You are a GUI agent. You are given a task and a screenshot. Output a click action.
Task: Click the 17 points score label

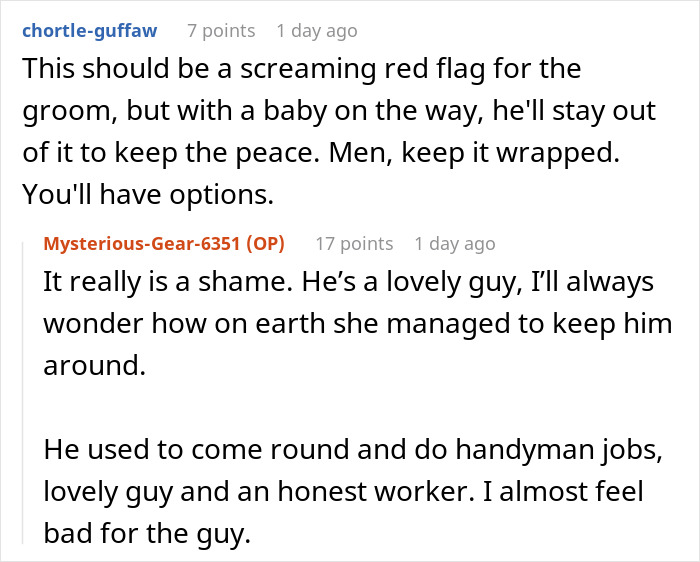354,243
